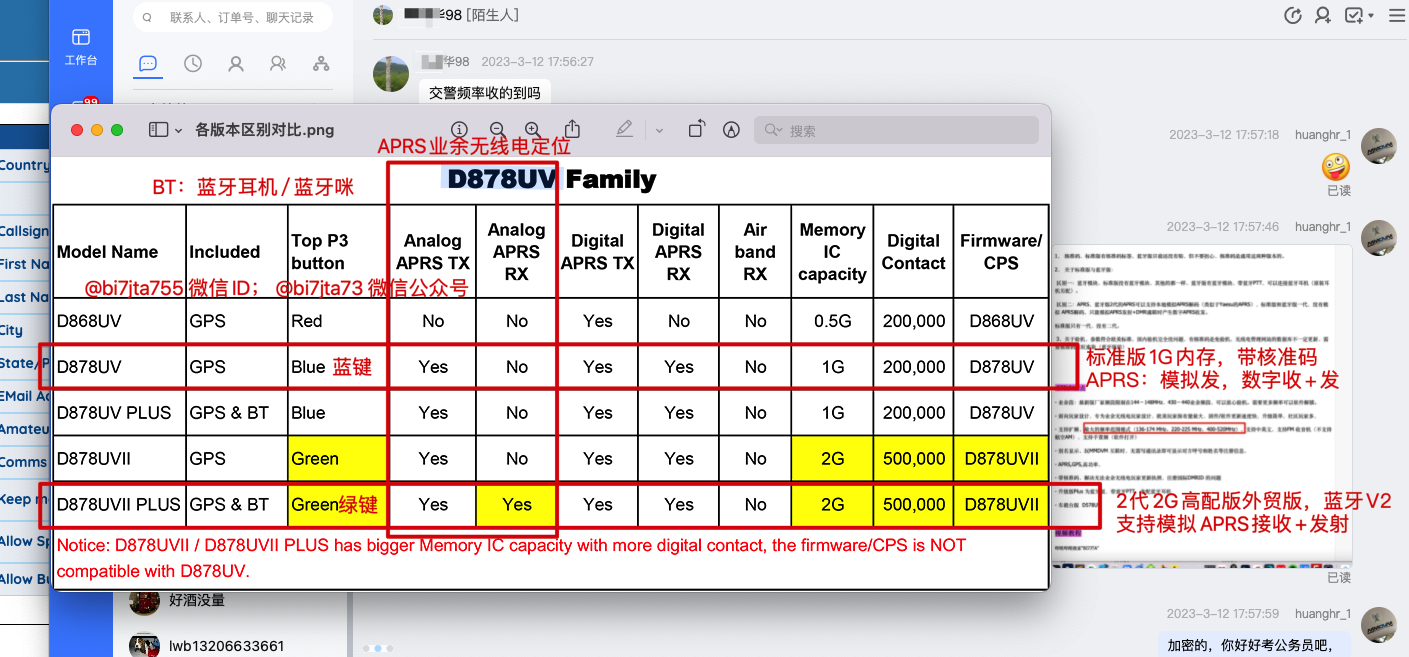This screenshot has height=657, width=1409.
Task: Share the image from Preview toolbar
Action: (573, 129)
